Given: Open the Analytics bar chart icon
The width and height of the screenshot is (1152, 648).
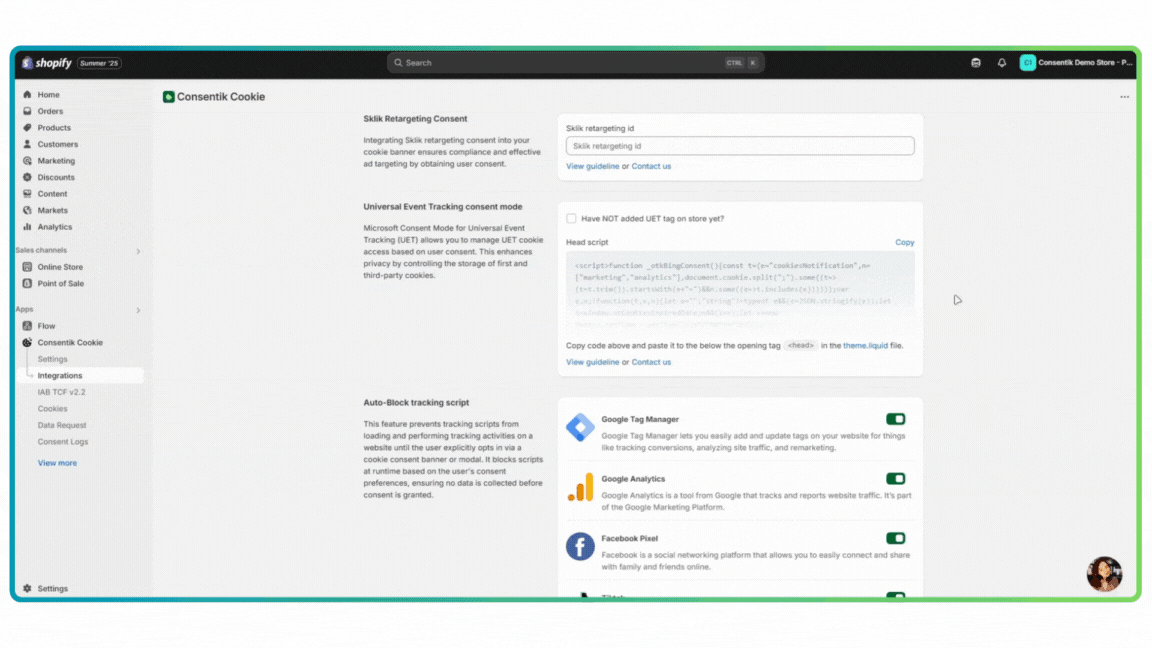Looking at the screenshot, I should point(27,227).
